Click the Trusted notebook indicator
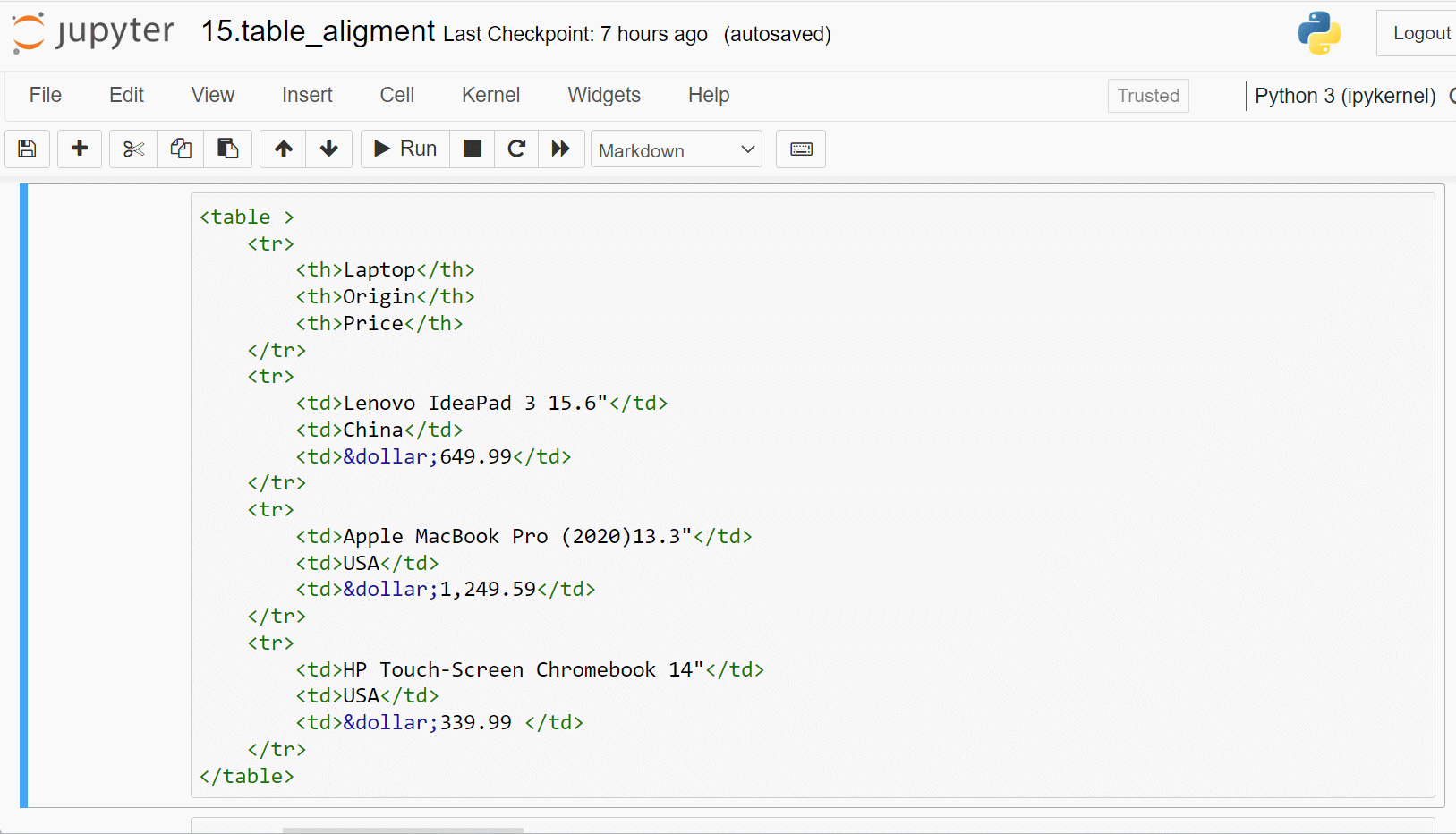This screenshot has height=834, width=1456. click(1148, 96)
